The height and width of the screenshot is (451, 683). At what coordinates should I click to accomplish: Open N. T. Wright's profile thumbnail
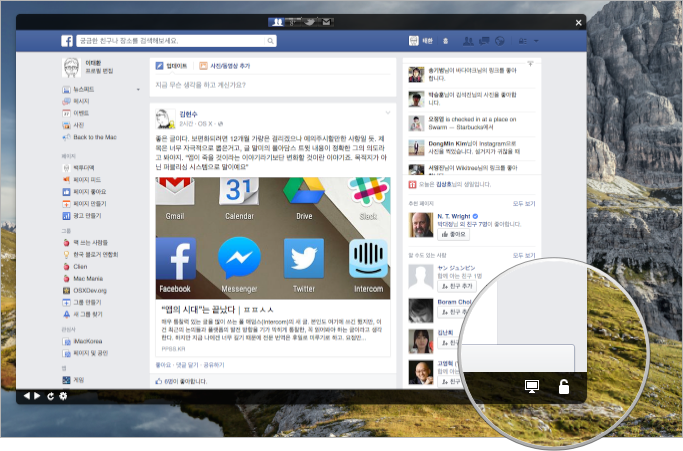click(x=421, y=224)
